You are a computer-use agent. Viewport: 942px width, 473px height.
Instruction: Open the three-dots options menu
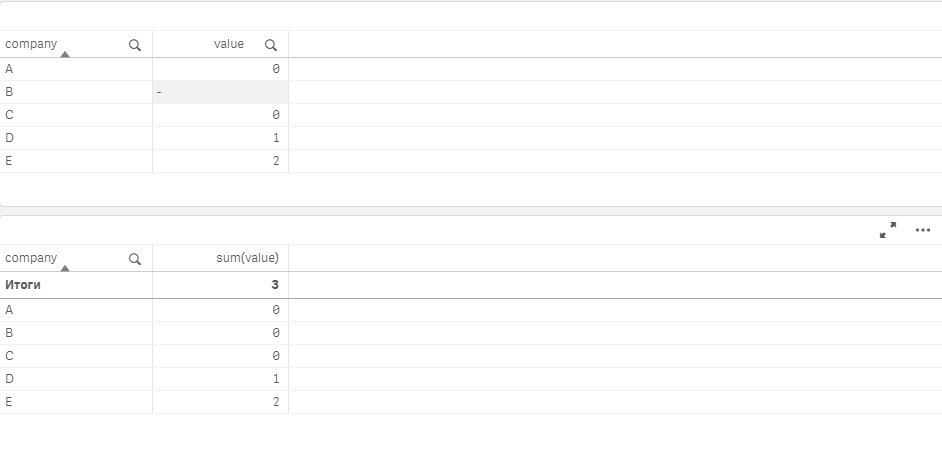[x=923, y=230]
